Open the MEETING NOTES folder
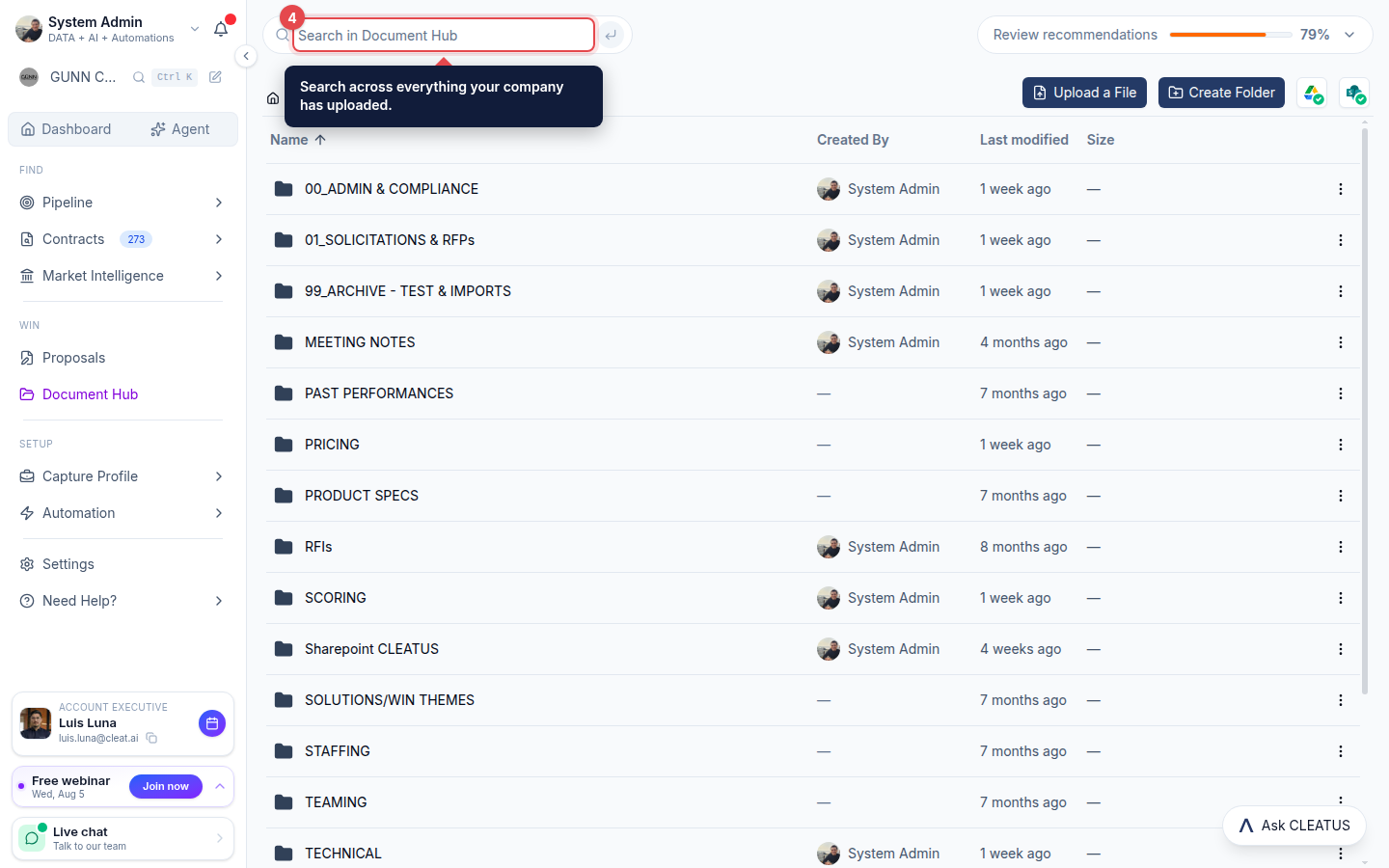Screen dimensions: 1389x868 360,342
